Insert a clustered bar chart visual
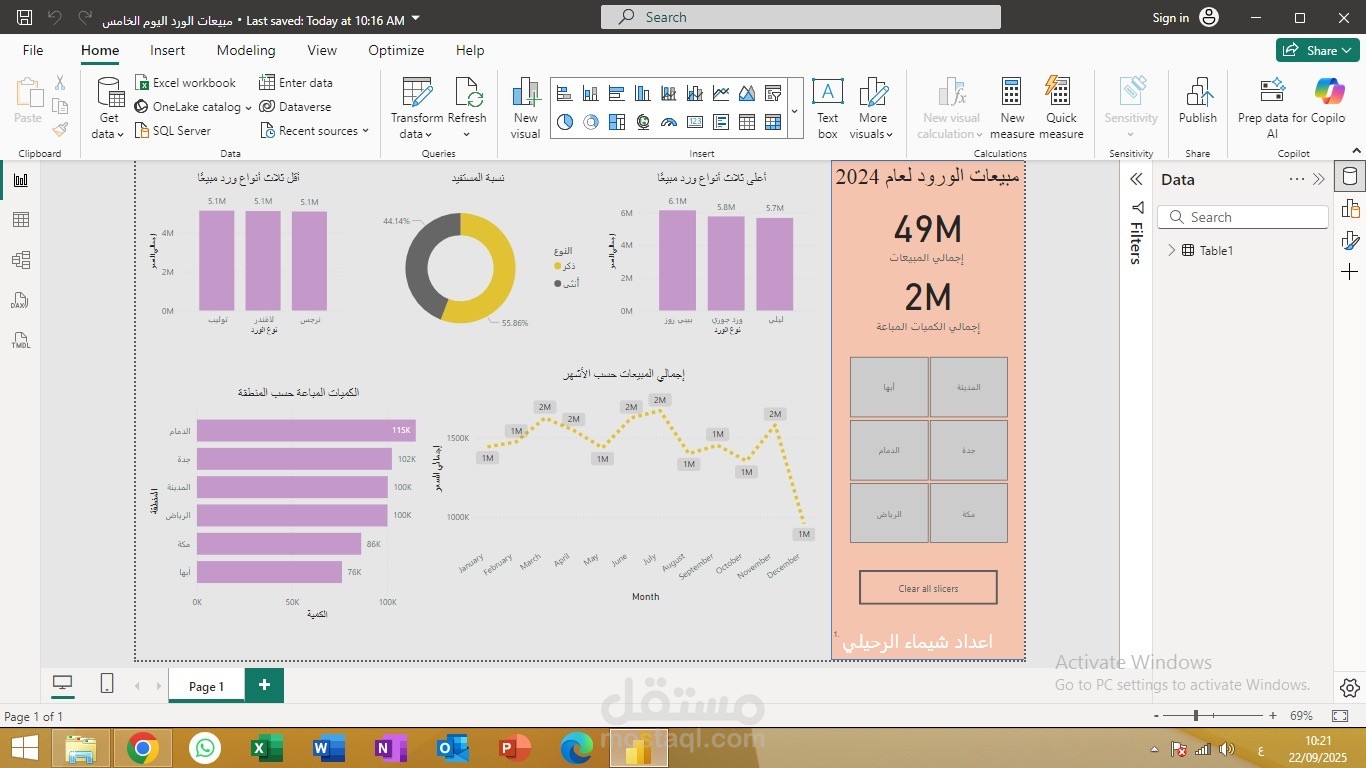The image size is (1366, 768). (617, 93)
